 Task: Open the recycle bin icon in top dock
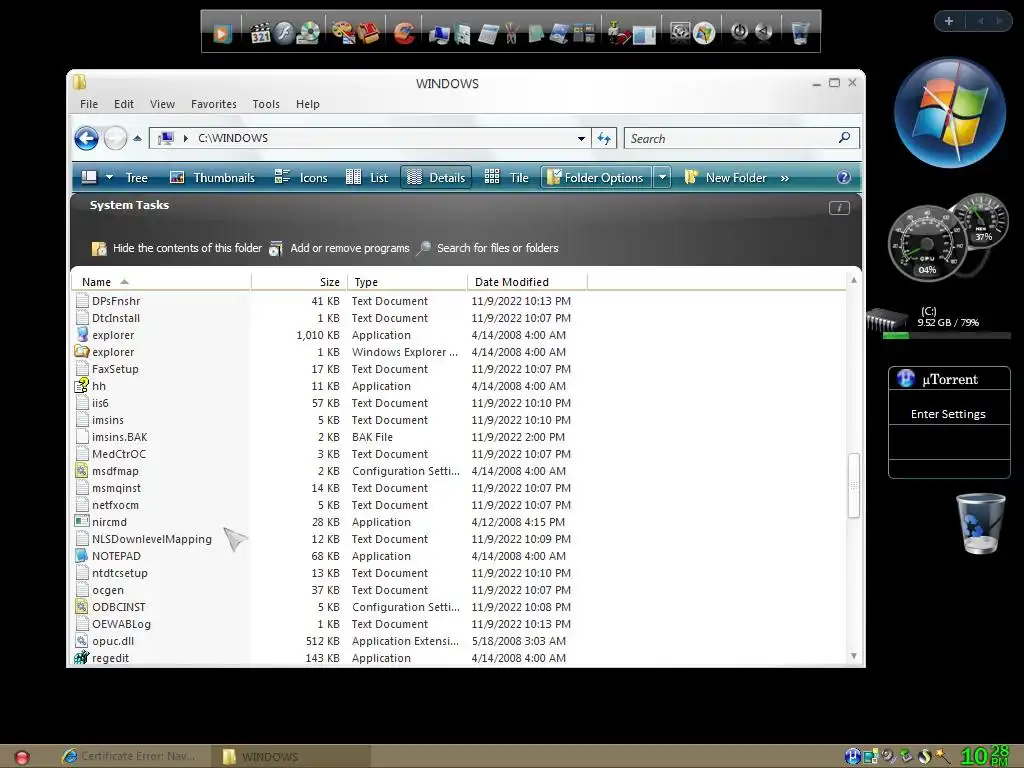pos(799,32)
